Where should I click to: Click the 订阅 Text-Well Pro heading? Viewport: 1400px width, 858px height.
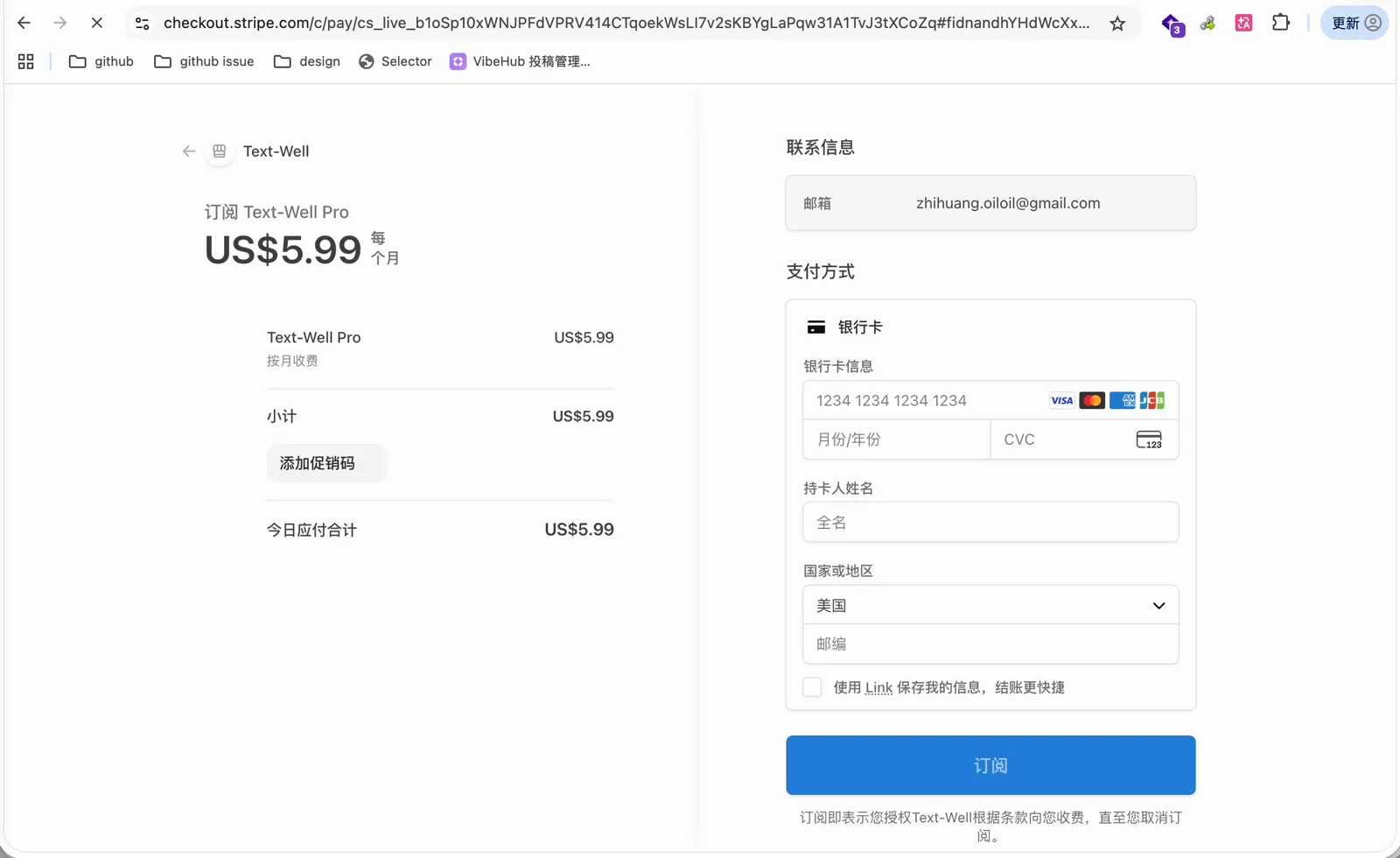click(276, 212)
